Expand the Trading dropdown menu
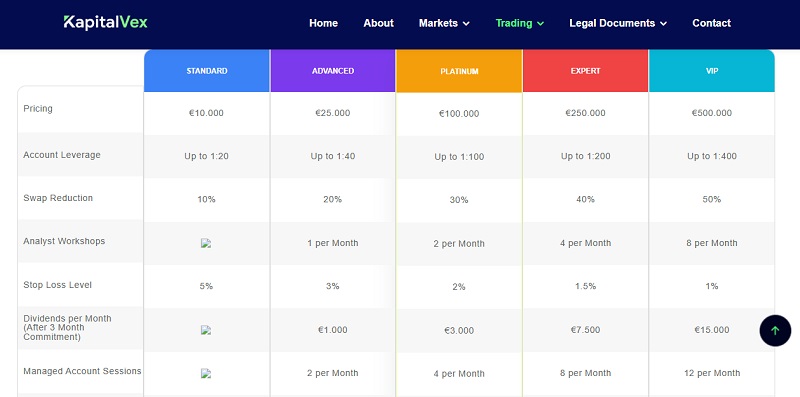Viewport: 800px width, 397px height. [519, 23]
